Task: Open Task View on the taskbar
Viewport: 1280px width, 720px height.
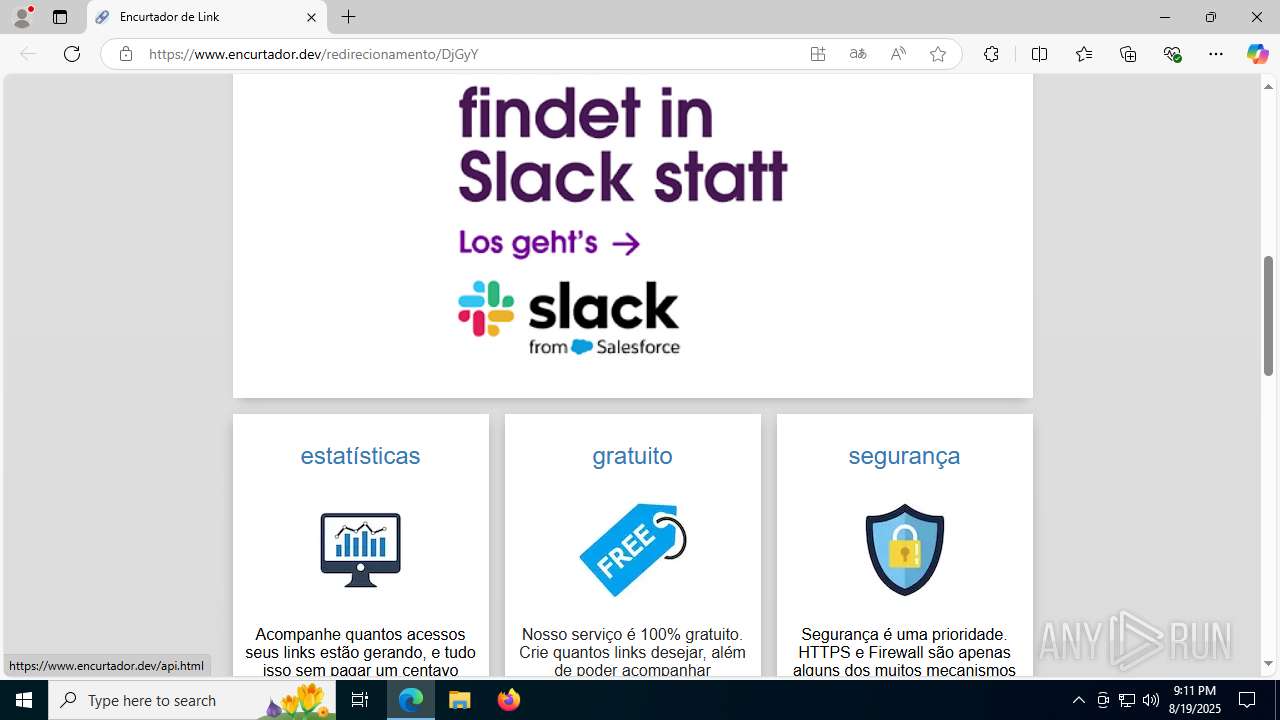Action: click(360, 700)
